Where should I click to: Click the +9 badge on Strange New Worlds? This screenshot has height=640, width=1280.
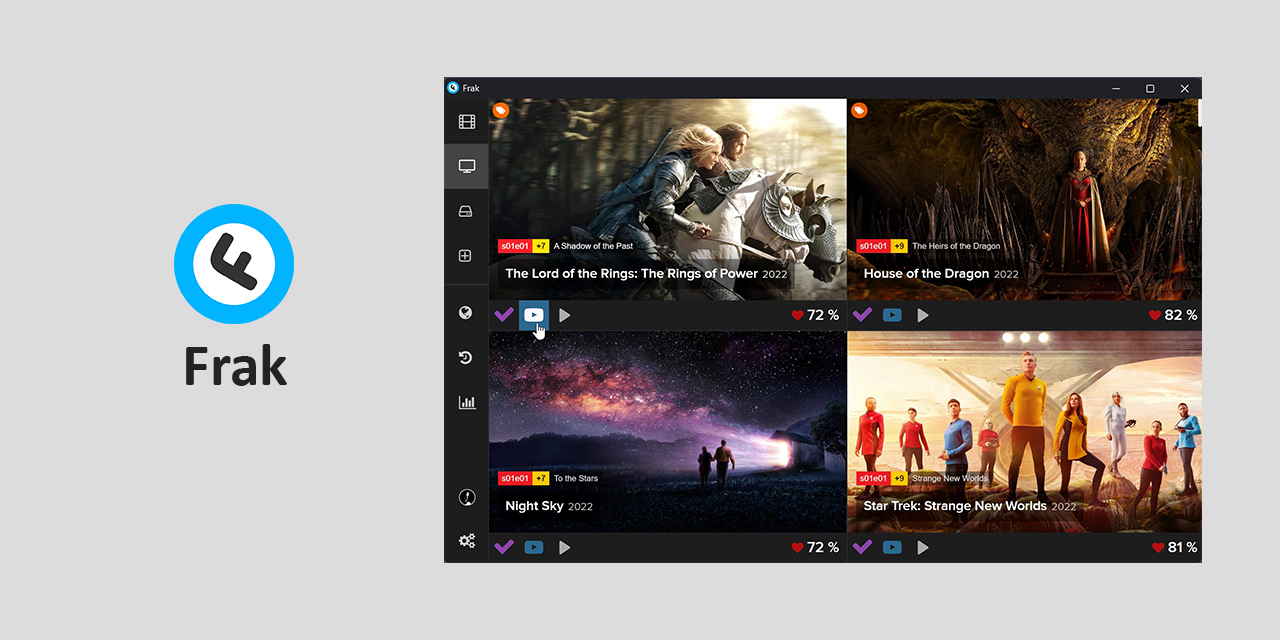[898, 478]
